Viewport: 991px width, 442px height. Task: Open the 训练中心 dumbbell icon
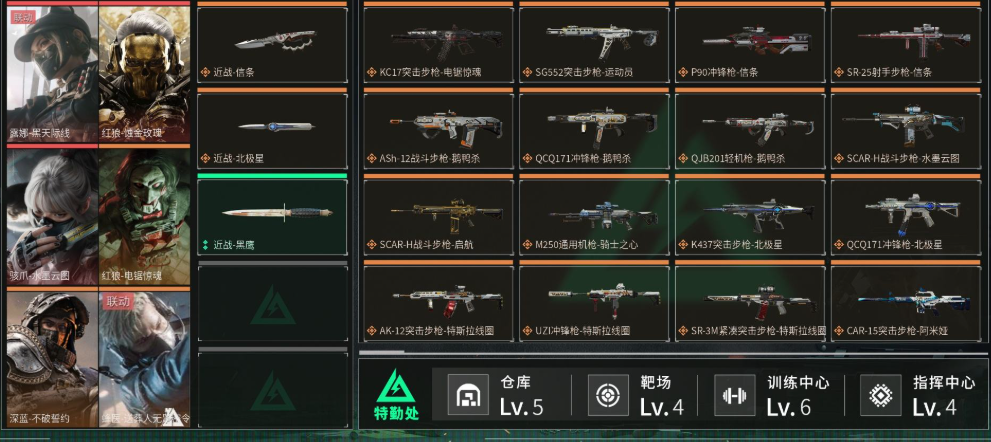point(735,395)
